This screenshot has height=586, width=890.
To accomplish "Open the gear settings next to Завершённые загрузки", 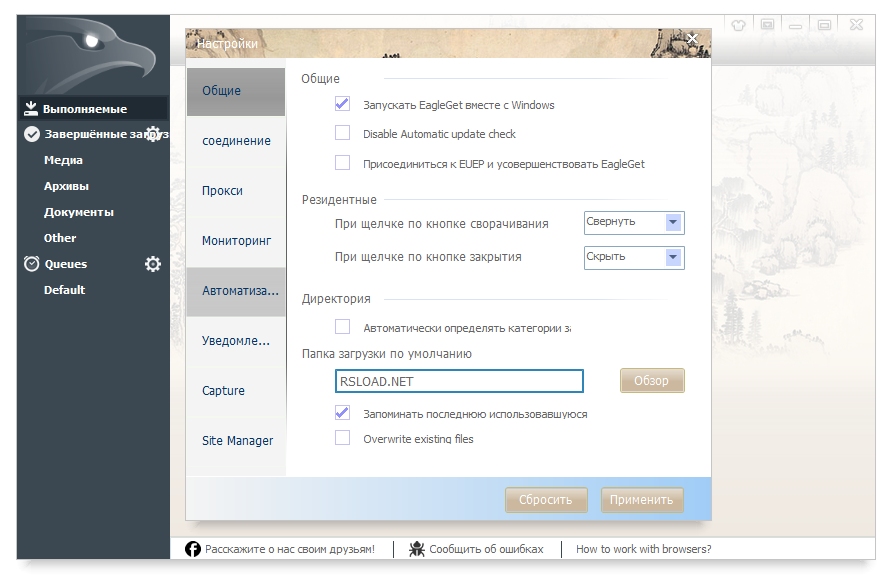I will pos(153,134).
